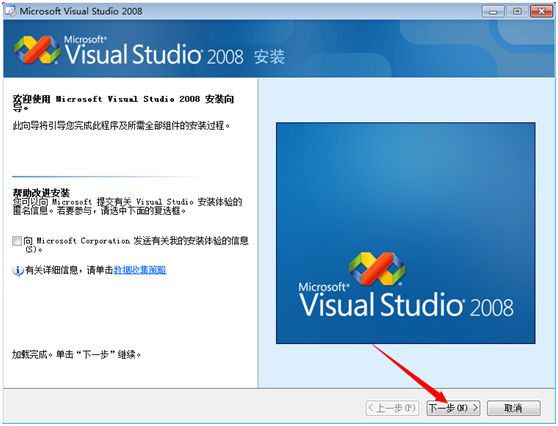
Task: Click the 向 Microsoft Corporation 发送 checkbox label
Action: tap(136, 244)
